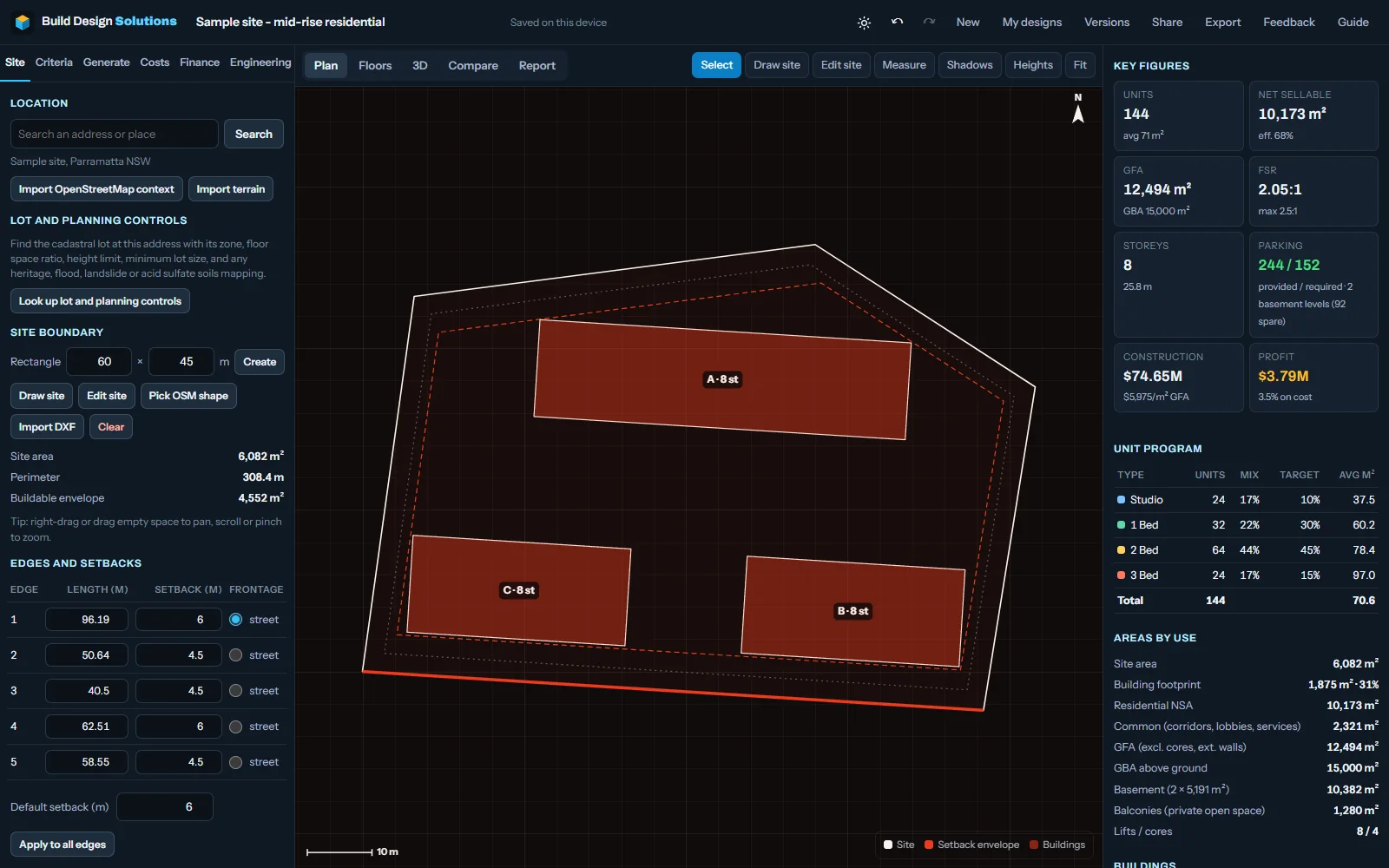Select edge 1 street frontage radio
Screen dimensions: 1389x868
pyautogui.click(x=235, y=620)
